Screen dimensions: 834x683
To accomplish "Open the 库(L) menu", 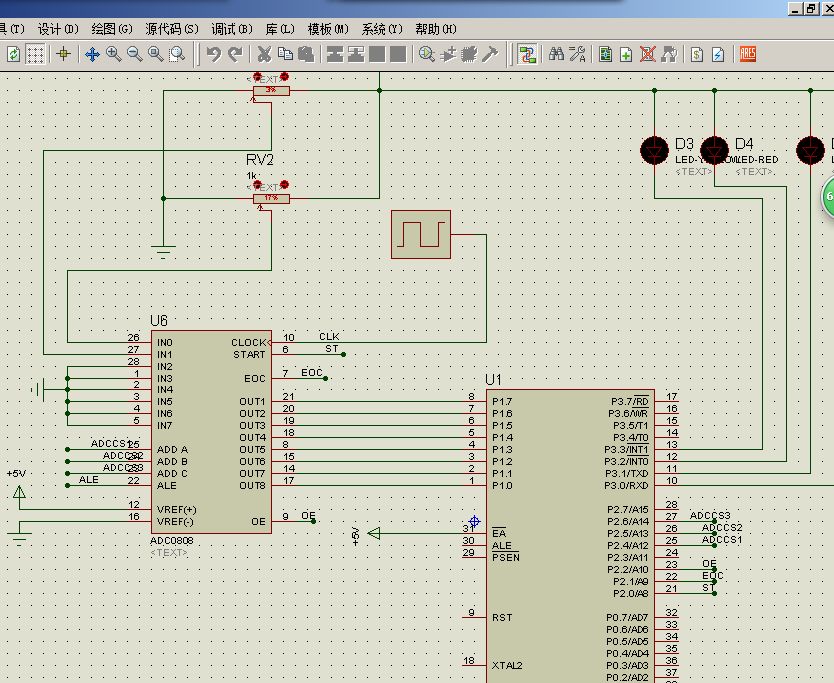I will coord(280,29).
